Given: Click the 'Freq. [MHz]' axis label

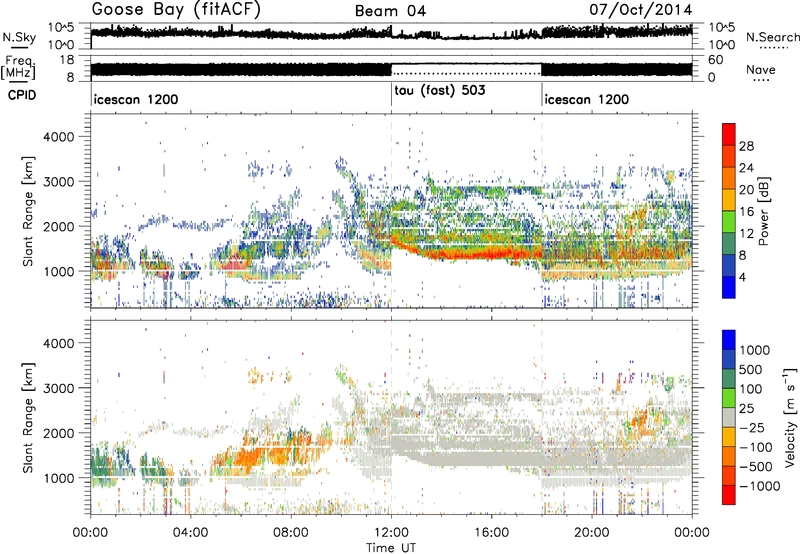Looking at the screenshot, I should (19, 67).
